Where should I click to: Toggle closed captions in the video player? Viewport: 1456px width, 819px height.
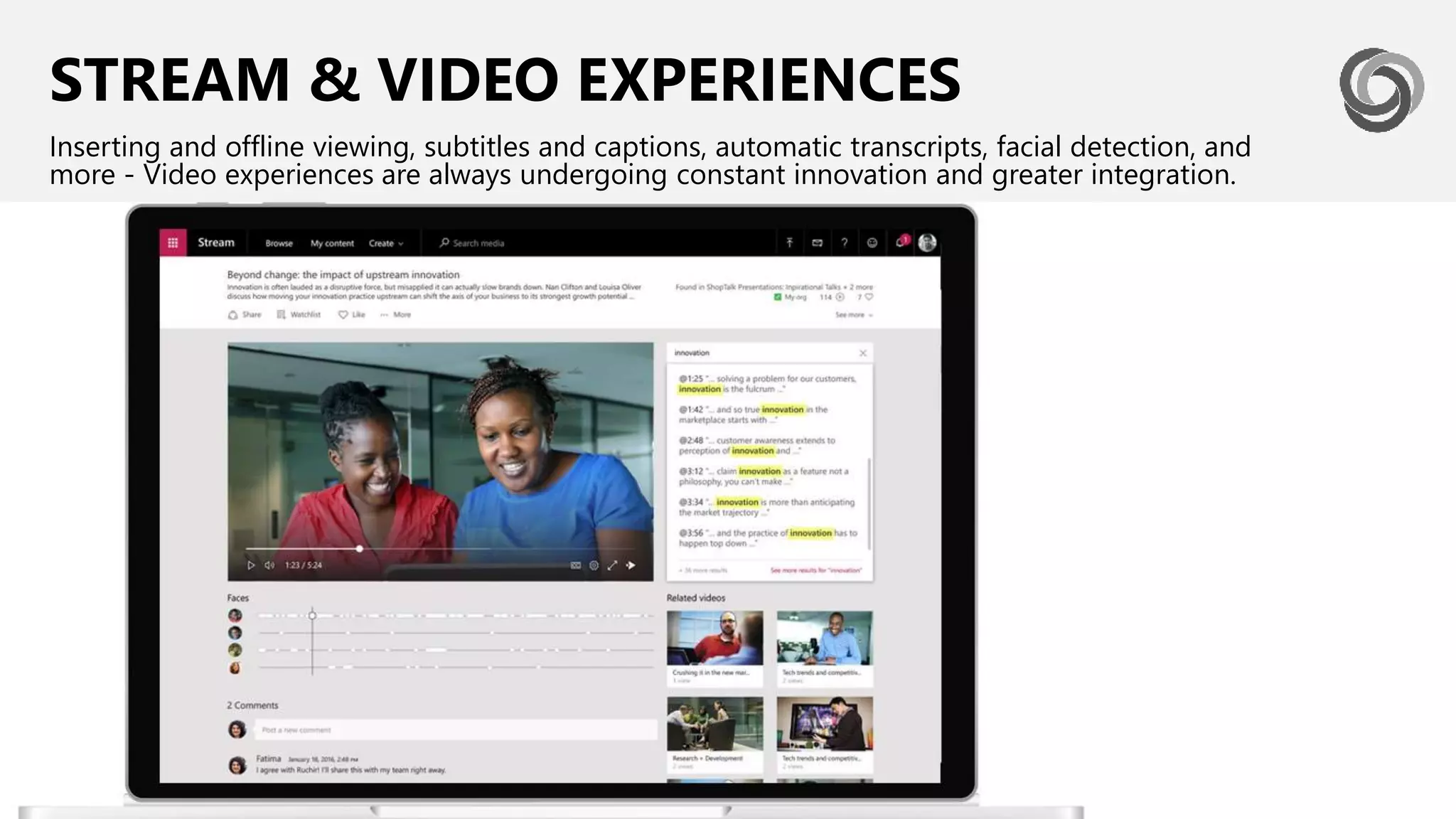(575, 565)
